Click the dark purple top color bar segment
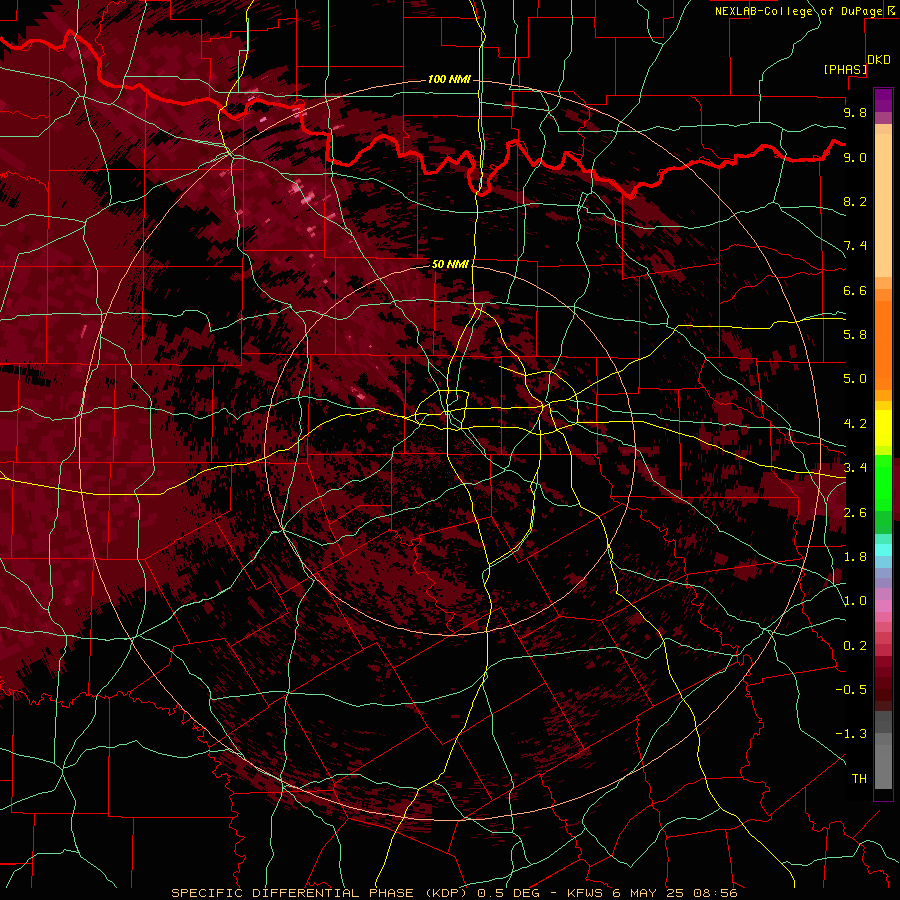The height and width of the screenshot is (900, 900). coord(883,100)
